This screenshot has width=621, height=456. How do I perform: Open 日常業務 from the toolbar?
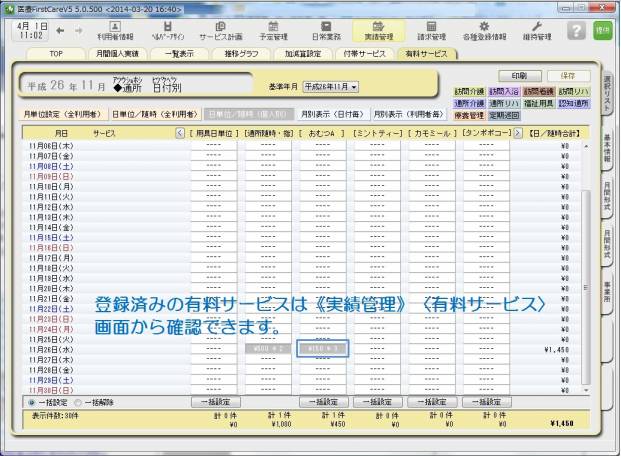click(x=326, y=31)
